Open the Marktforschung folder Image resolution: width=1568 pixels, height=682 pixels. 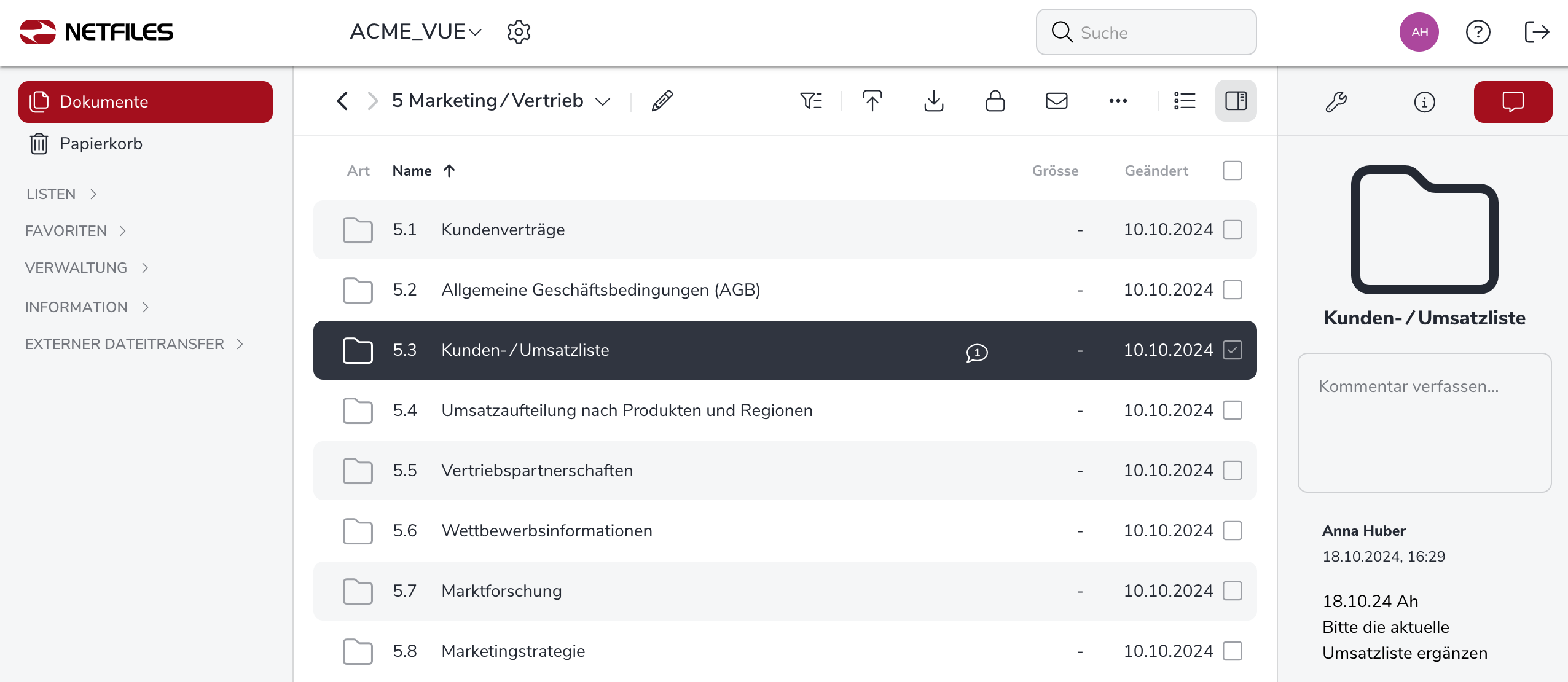coord(501,591)
